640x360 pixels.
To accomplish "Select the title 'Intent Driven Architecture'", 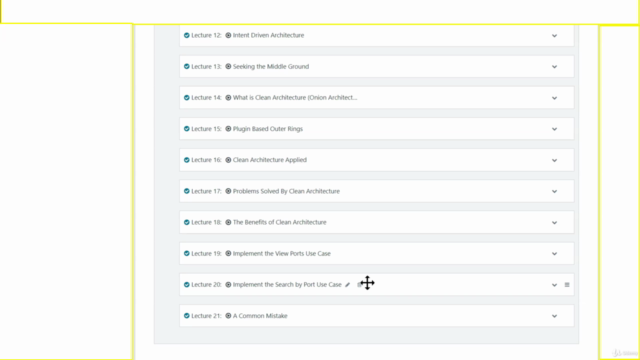I will pyautogui.click(x=268, y=36).
